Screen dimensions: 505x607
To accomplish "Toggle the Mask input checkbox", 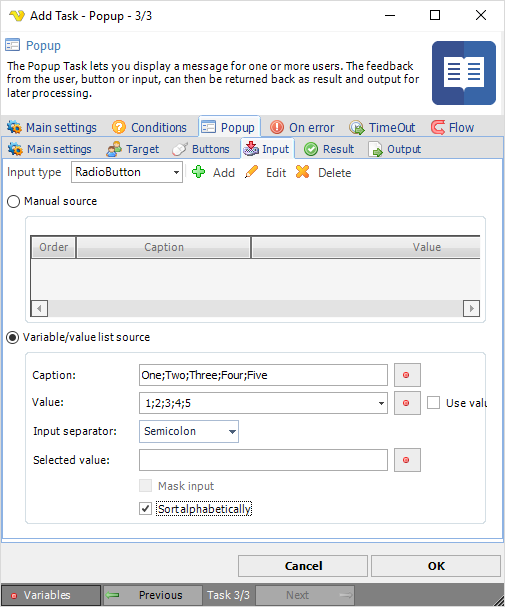I will tap(146, 485).
